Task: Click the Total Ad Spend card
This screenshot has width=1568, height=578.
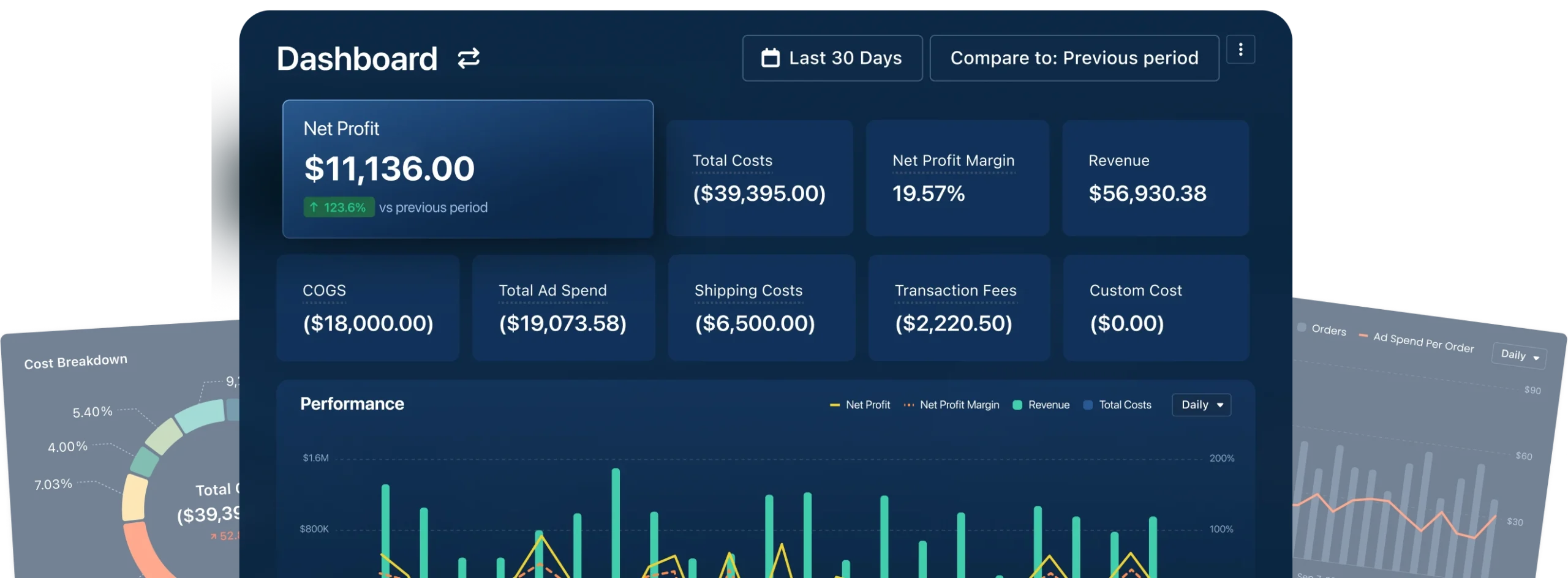Action: tap(563, 308)
